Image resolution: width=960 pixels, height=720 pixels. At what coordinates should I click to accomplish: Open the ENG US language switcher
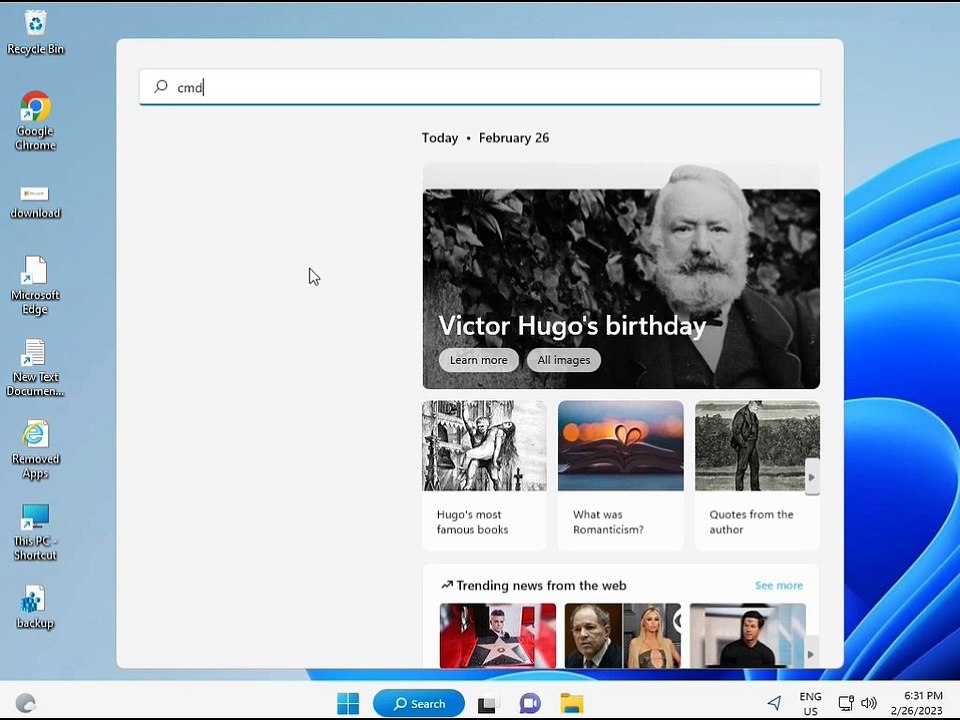click(811, 703)
